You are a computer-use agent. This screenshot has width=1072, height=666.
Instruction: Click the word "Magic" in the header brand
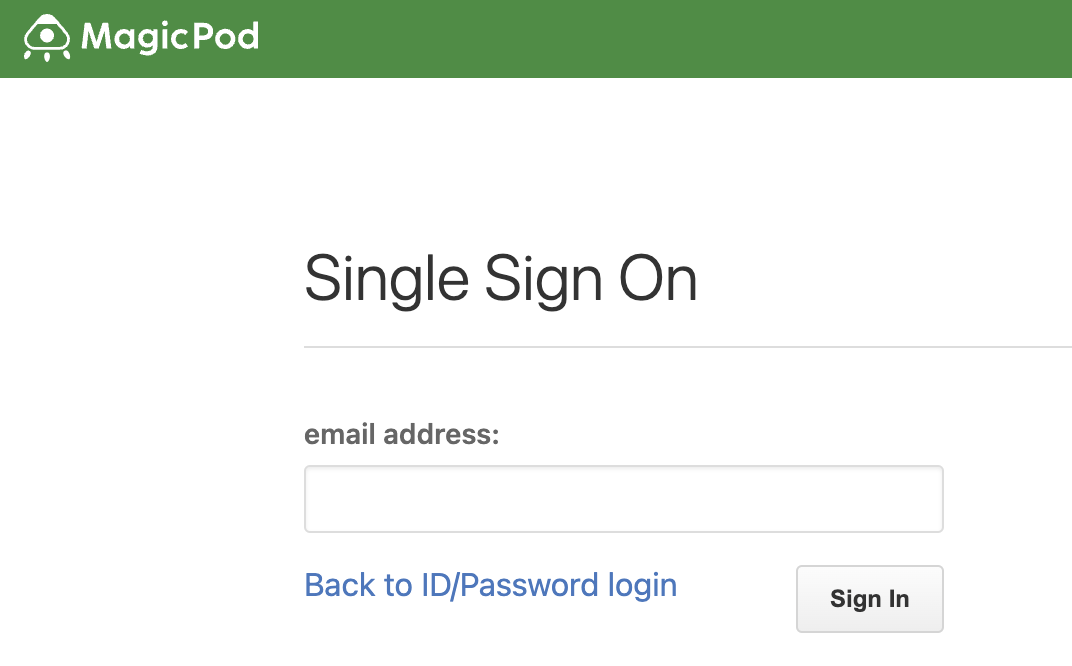[135, 38]
